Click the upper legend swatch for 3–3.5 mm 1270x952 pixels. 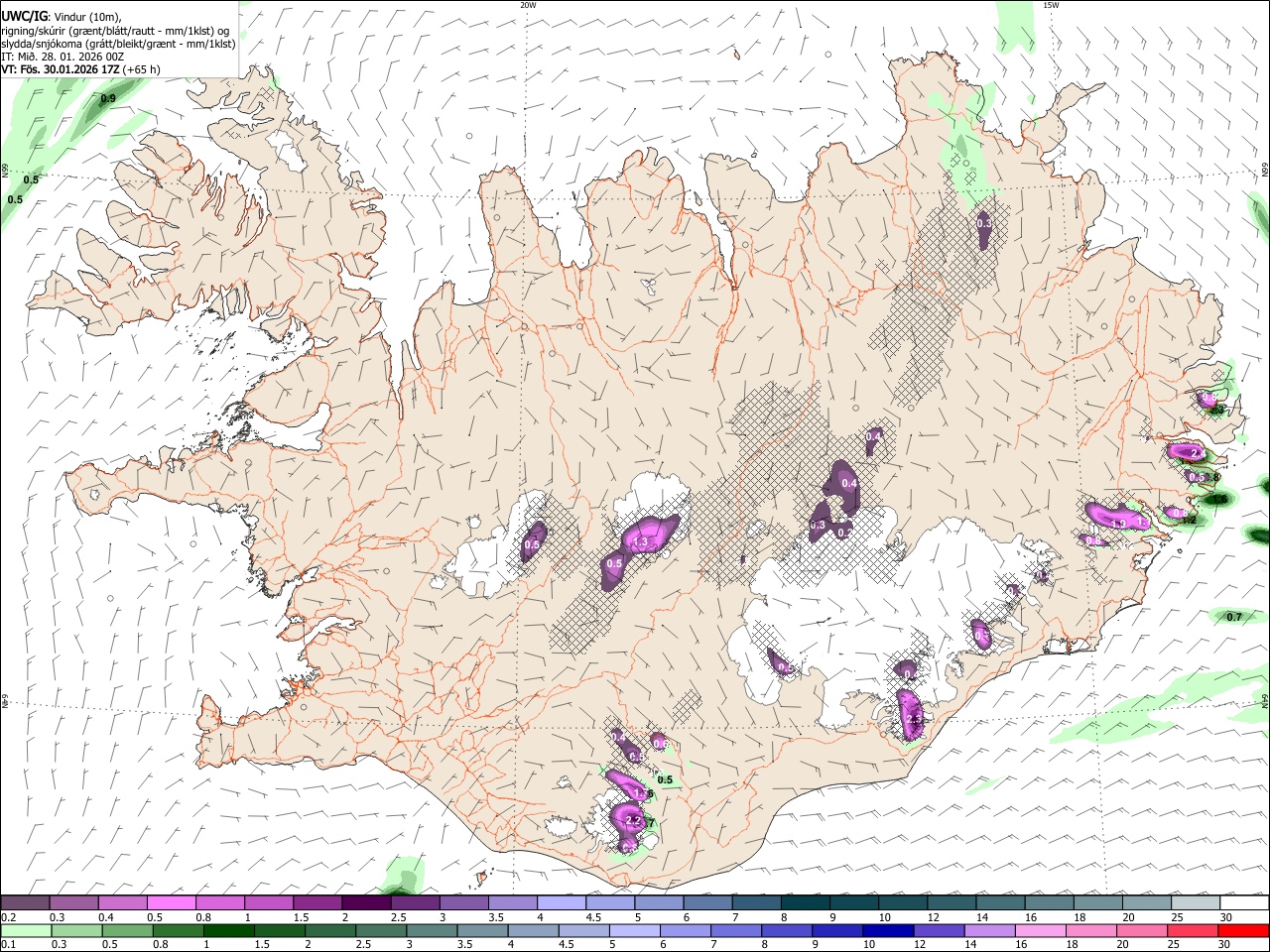[463, 903]
